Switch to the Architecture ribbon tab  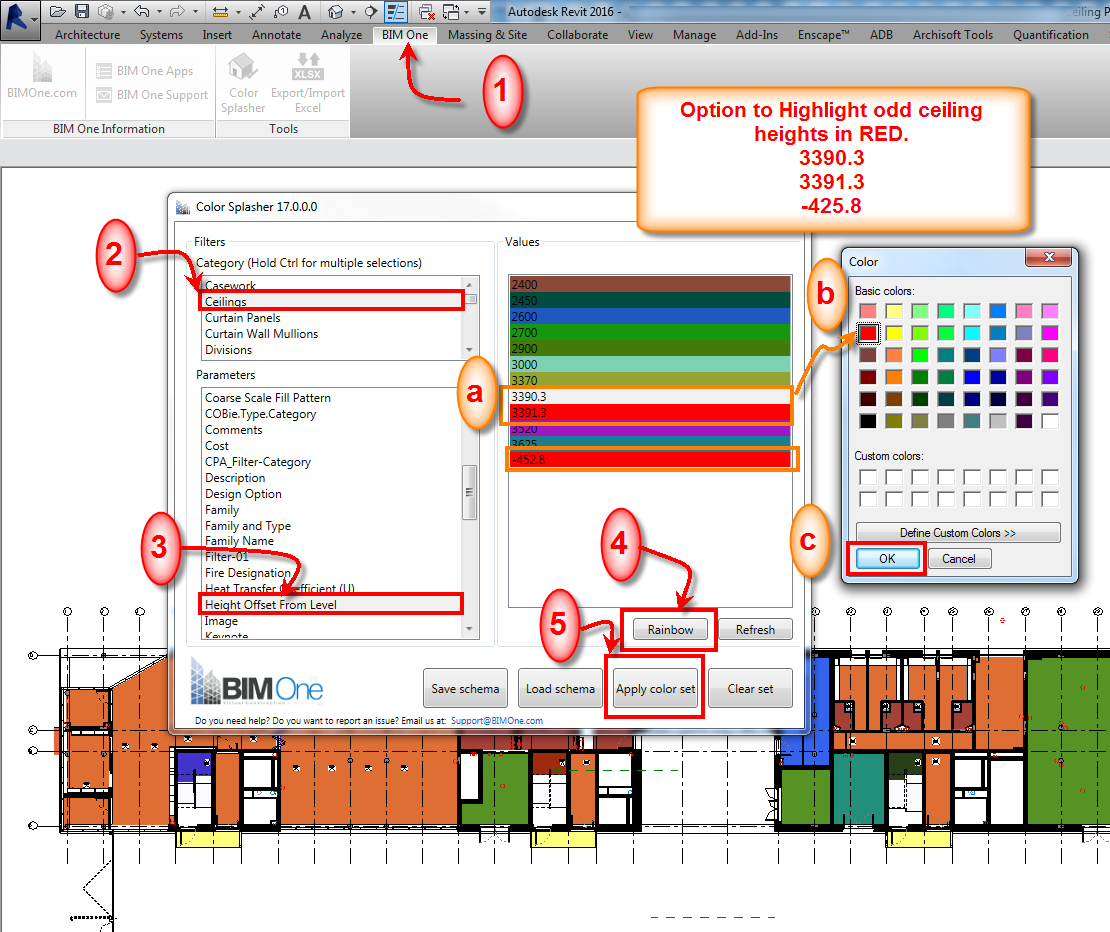pos(87,34)
